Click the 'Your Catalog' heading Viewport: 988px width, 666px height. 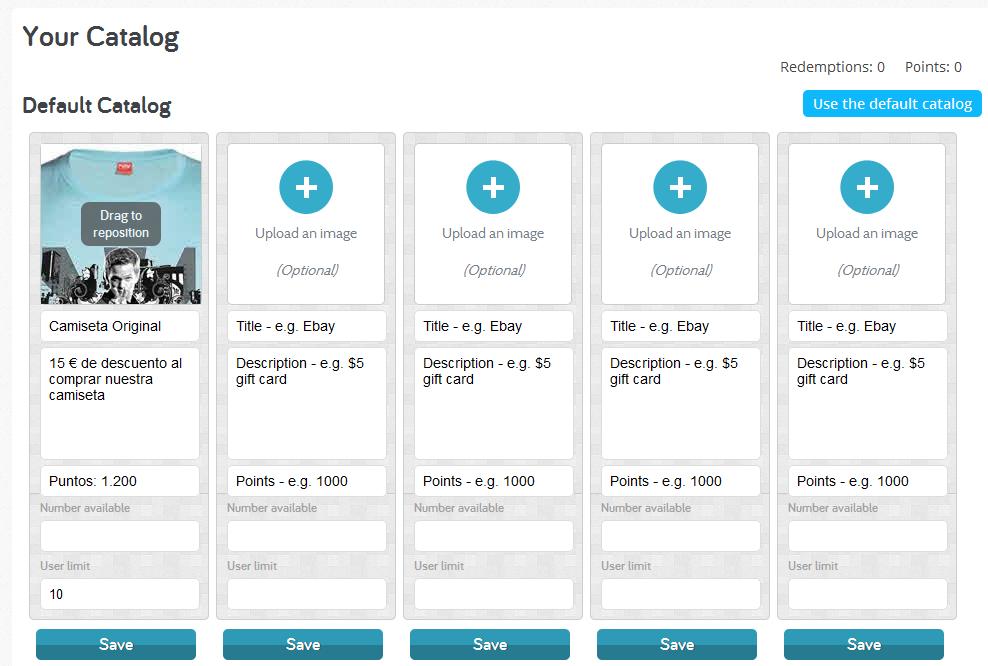point(101,37)
